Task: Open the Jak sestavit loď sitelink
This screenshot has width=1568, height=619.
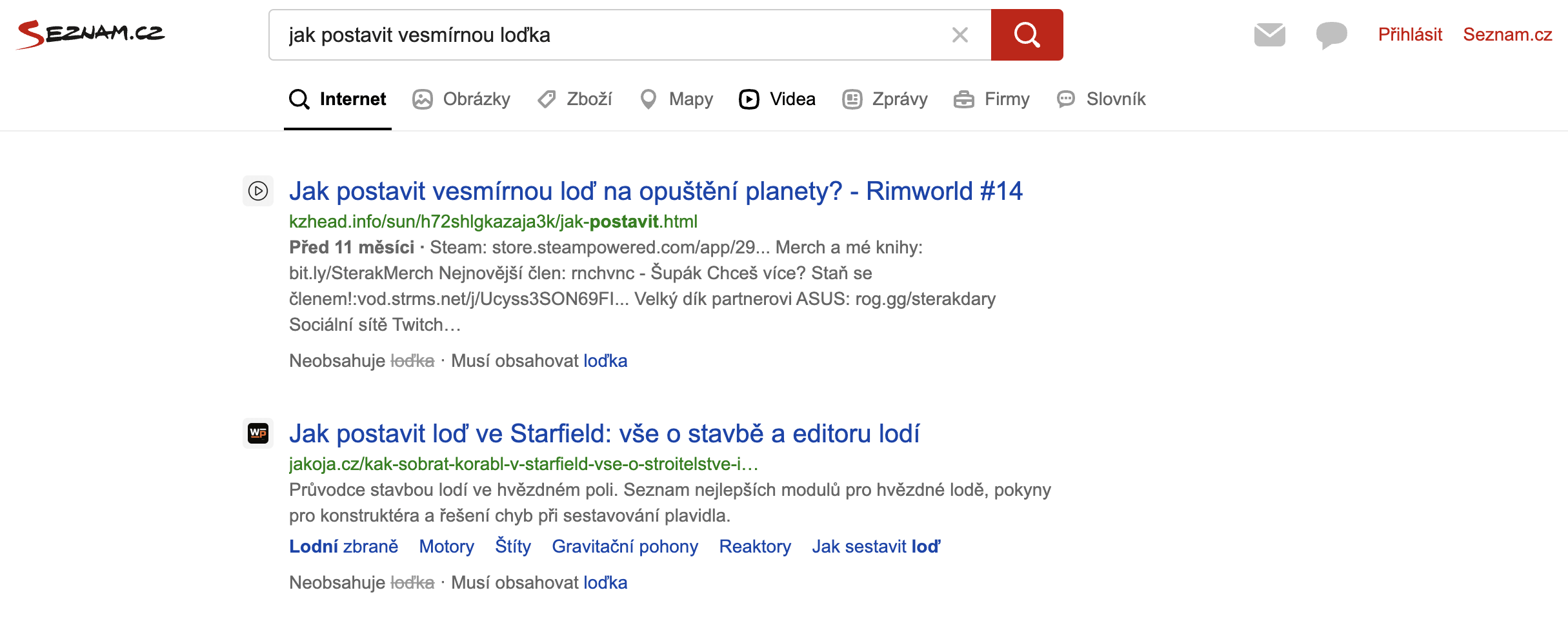Action: [876, 547]
